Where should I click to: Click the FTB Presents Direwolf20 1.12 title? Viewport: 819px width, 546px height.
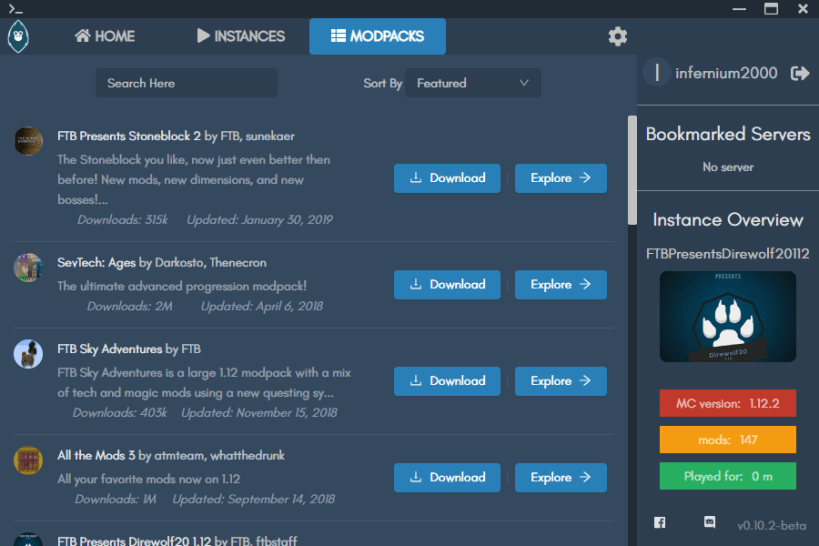pos(134,540)
